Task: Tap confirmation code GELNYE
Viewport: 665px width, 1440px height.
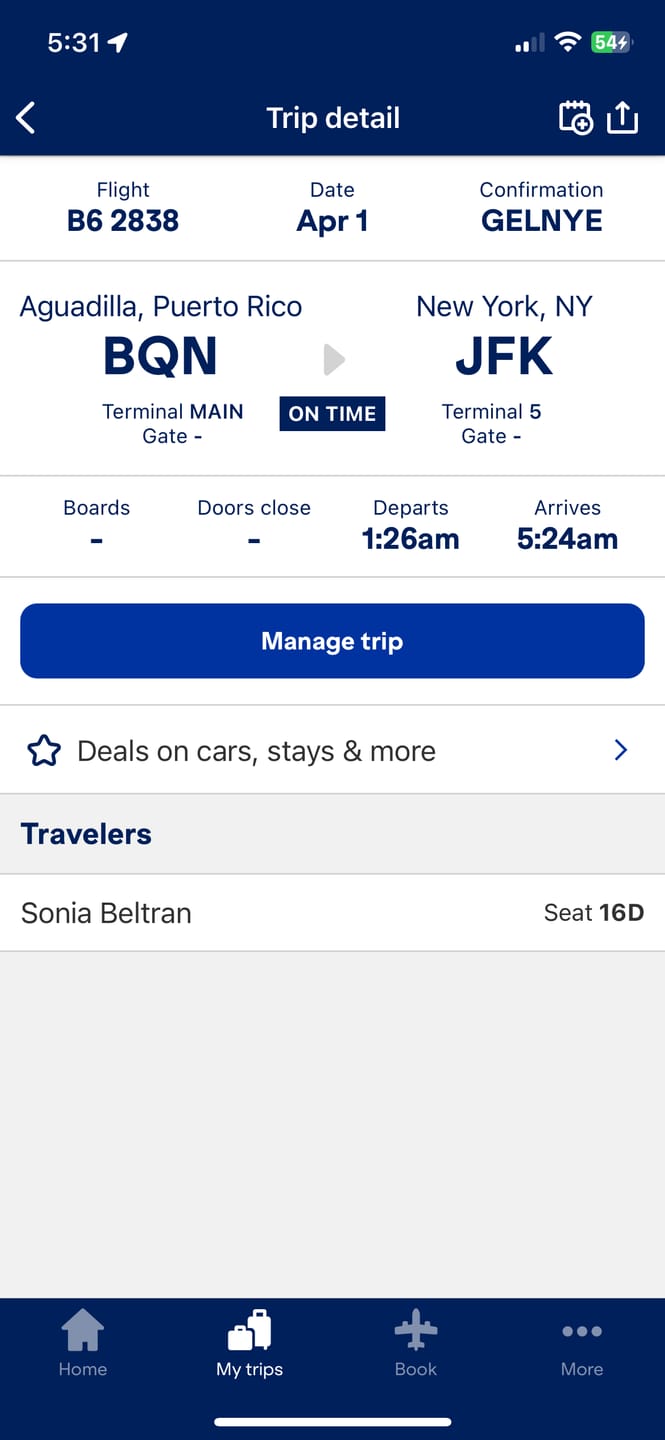Action: (x=542, y=221)
